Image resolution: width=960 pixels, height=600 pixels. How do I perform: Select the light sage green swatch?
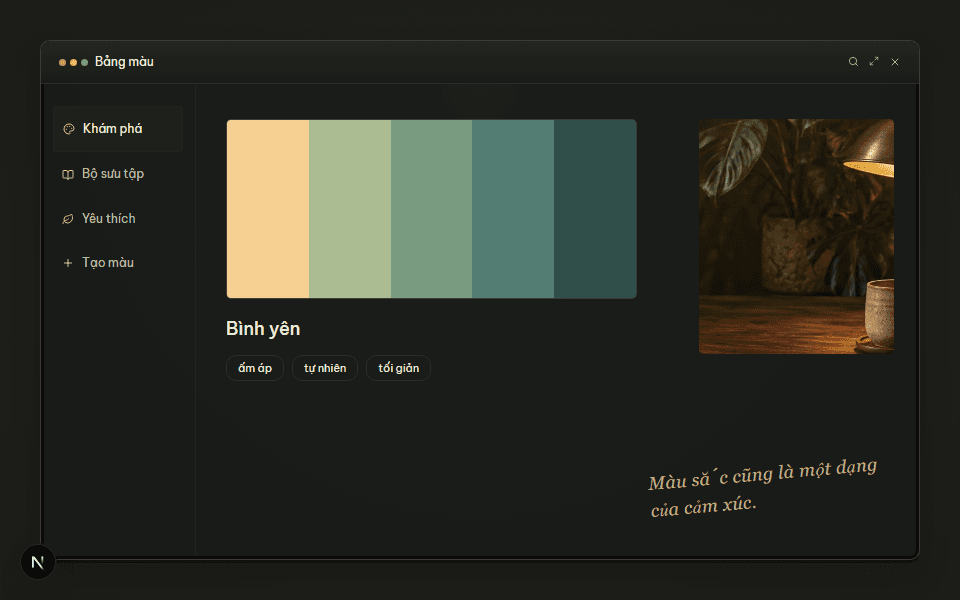350,209
